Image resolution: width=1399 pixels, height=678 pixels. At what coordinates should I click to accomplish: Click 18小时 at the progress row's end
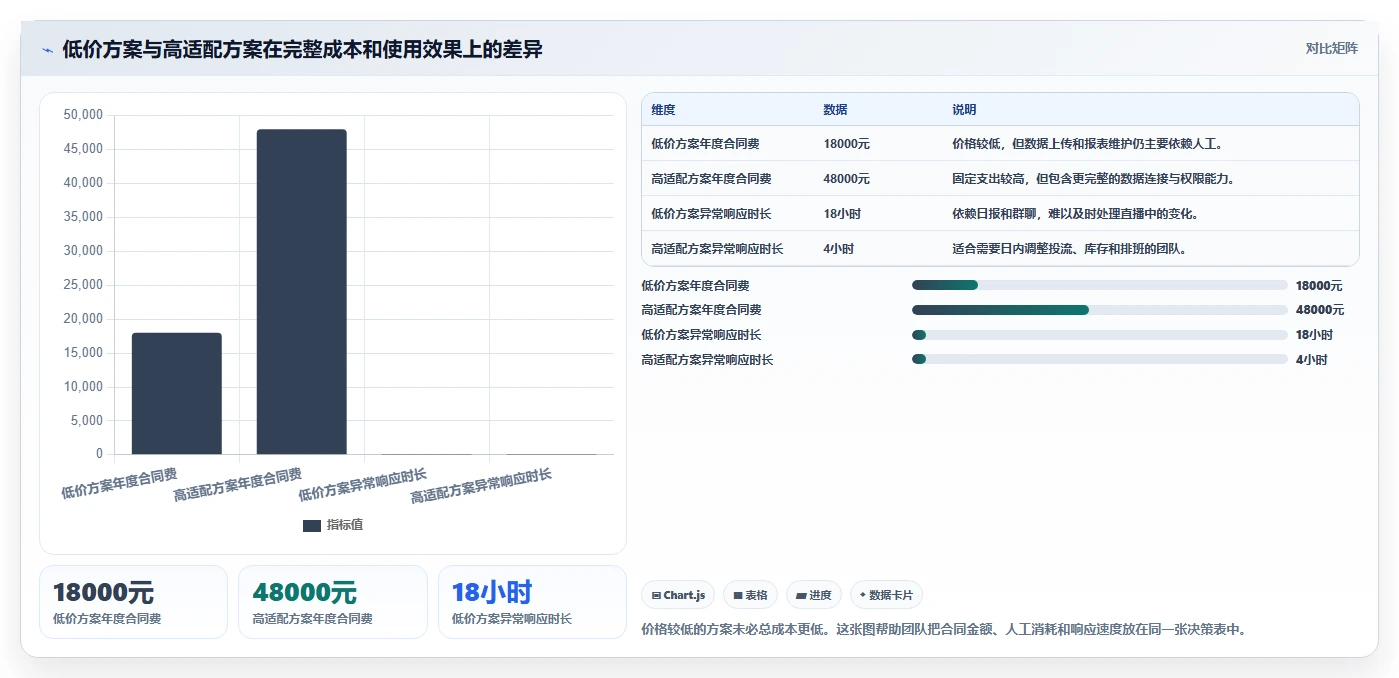[1315, 335]
